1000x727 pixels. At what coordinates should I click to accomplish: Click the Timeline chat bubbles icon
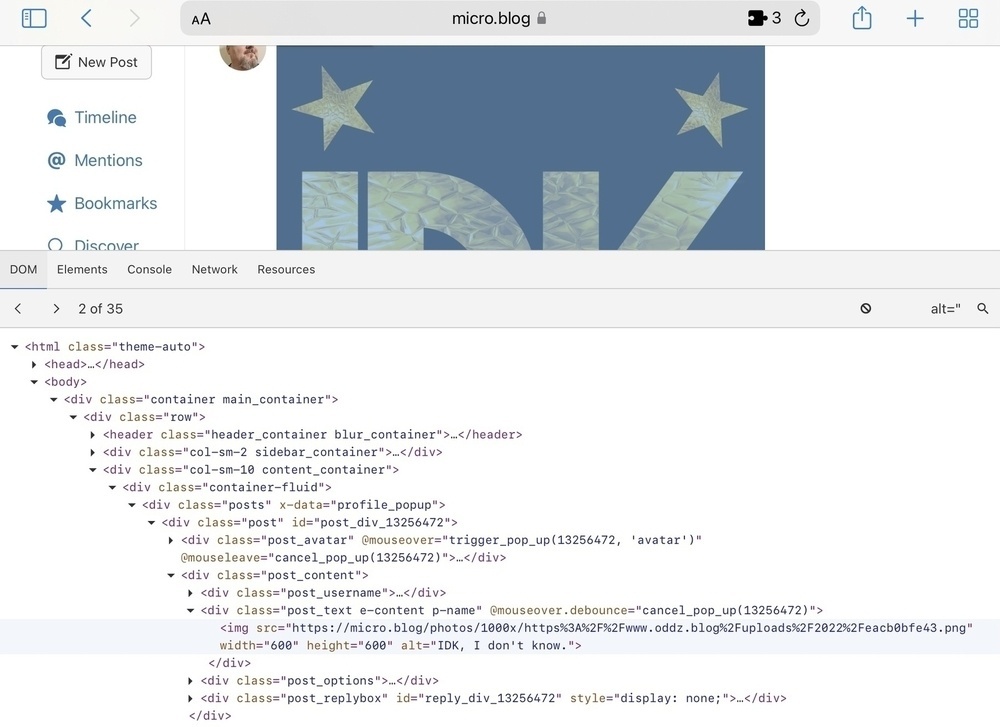(x=56, y=118)
